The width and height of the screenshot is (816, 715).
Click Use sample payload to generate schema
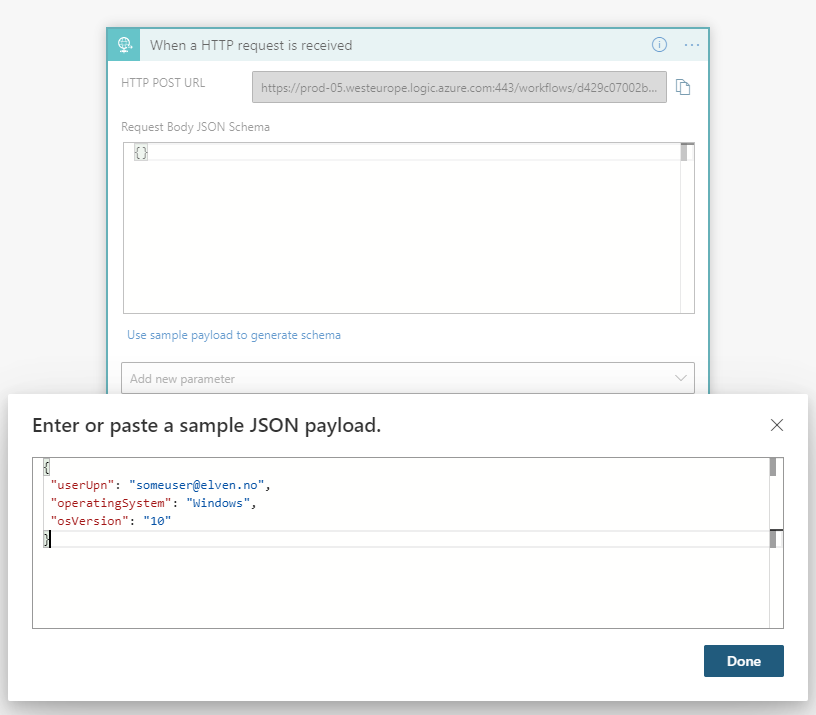pyautogui.click(x=234, y=335)
